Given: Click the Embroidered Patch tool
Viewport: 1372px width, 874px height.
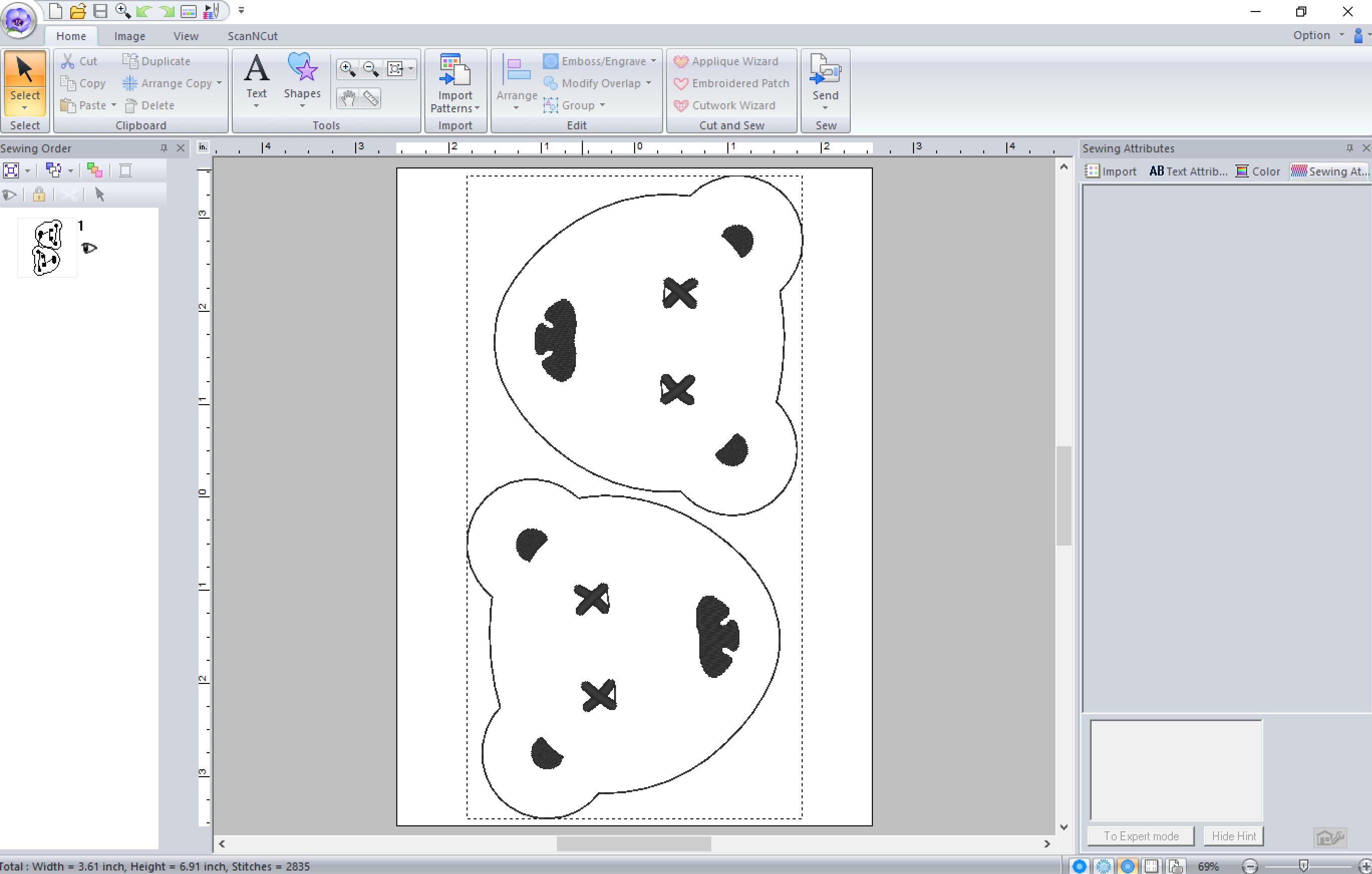Looking at the screenshot, I should point(731,83).
